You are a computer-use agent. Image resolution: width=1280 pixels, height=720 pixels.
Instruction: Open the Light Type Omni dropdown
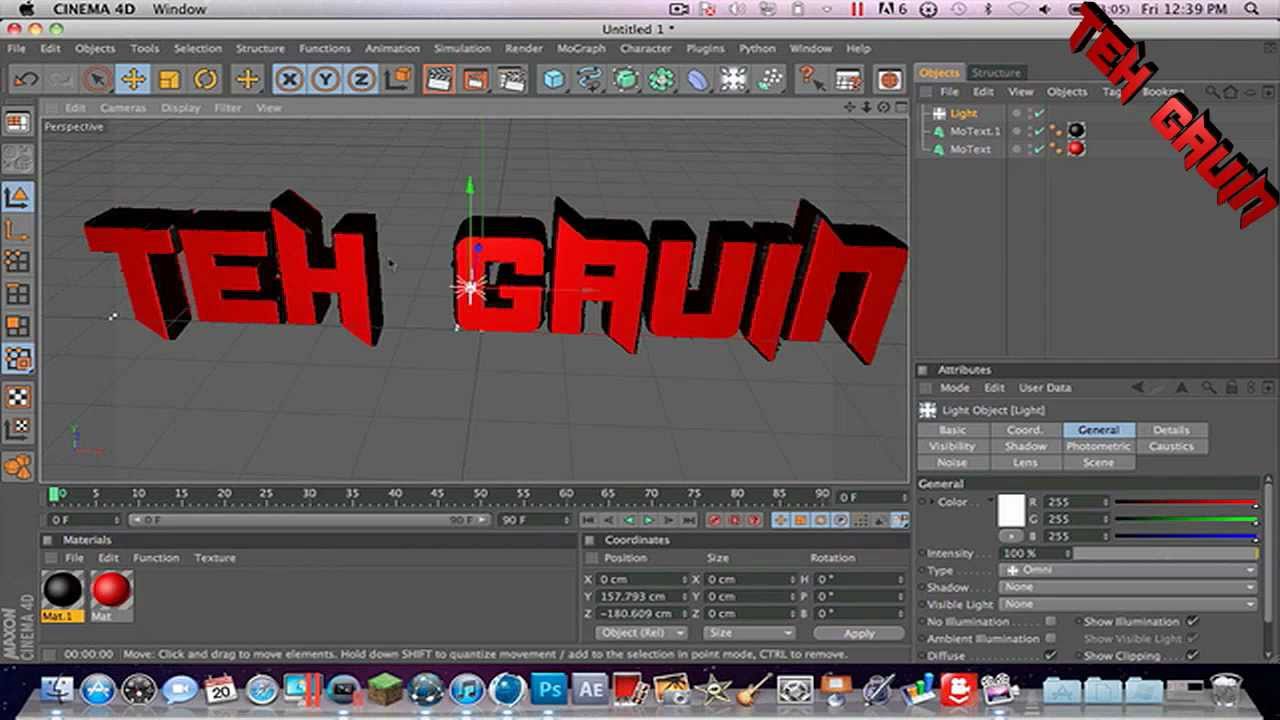[x=1128, y=570]
